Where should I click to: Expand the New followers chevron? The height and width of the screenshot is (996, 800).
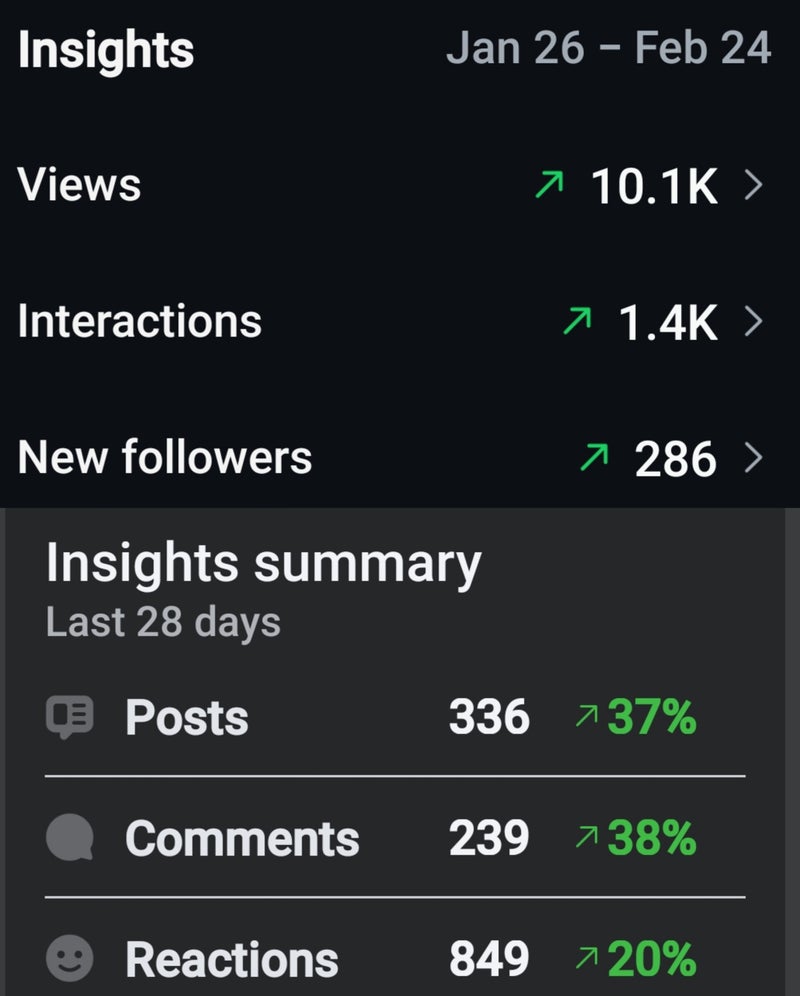[x=754, y=458]
